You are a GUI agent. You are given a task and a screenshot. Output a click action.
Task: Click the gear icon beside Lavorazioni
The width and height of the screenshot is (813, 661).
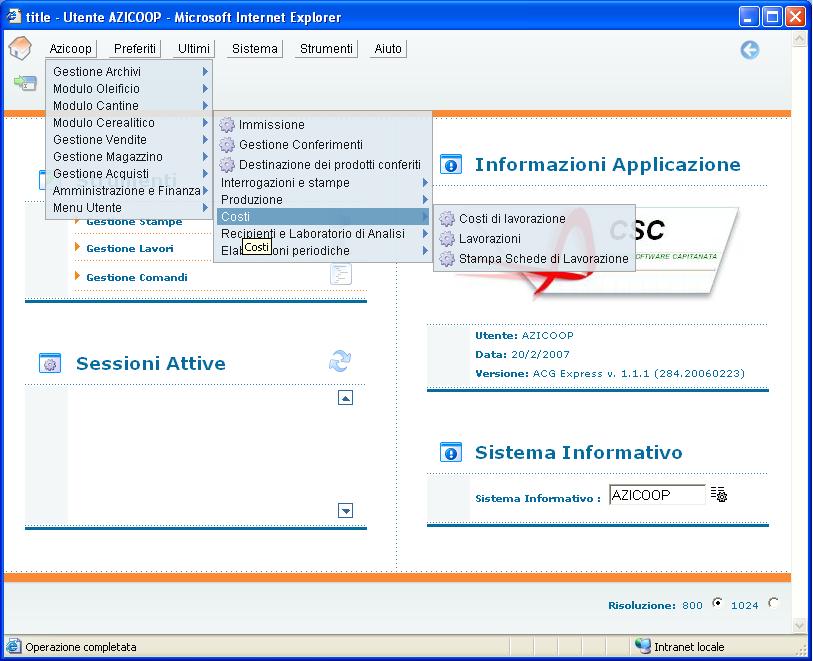[447, 238]
